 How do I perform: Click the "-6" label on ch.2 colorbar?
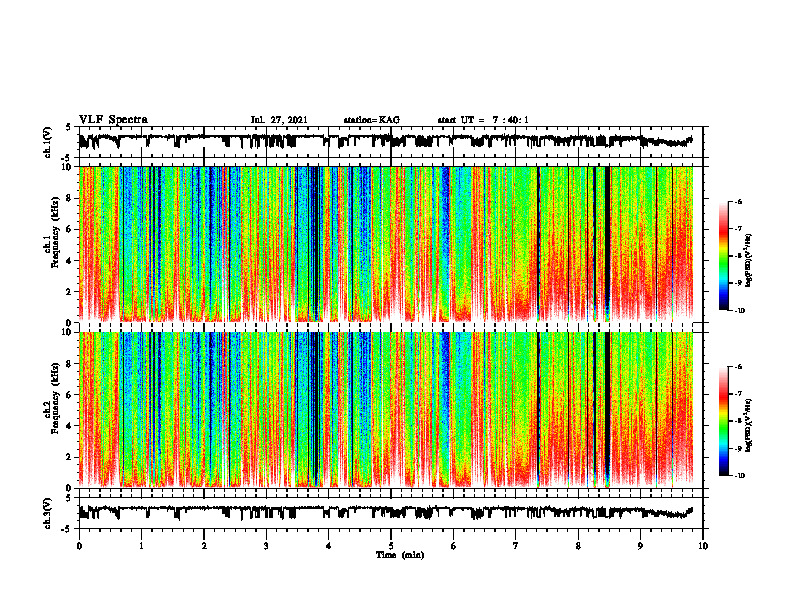738,367
